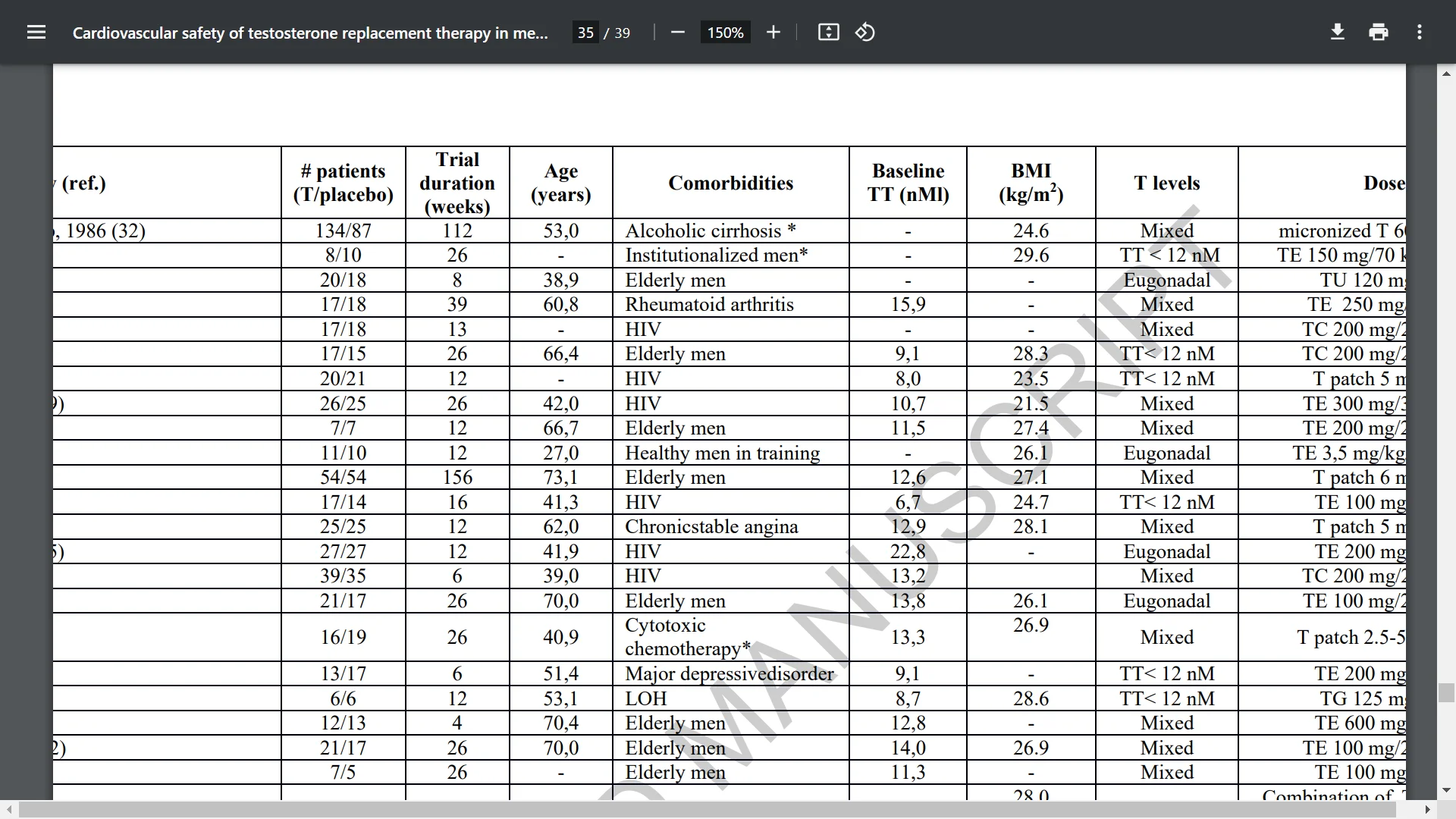Viewport: 1456px width, 819px height.
Task: Click the '112' trial duration cell
Action: click(x=457, y=231)
